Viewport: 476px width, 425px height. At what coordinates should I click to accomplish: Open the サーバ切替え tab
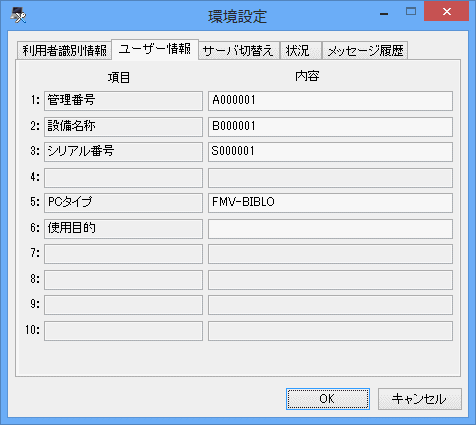click(x=239, y=51)
